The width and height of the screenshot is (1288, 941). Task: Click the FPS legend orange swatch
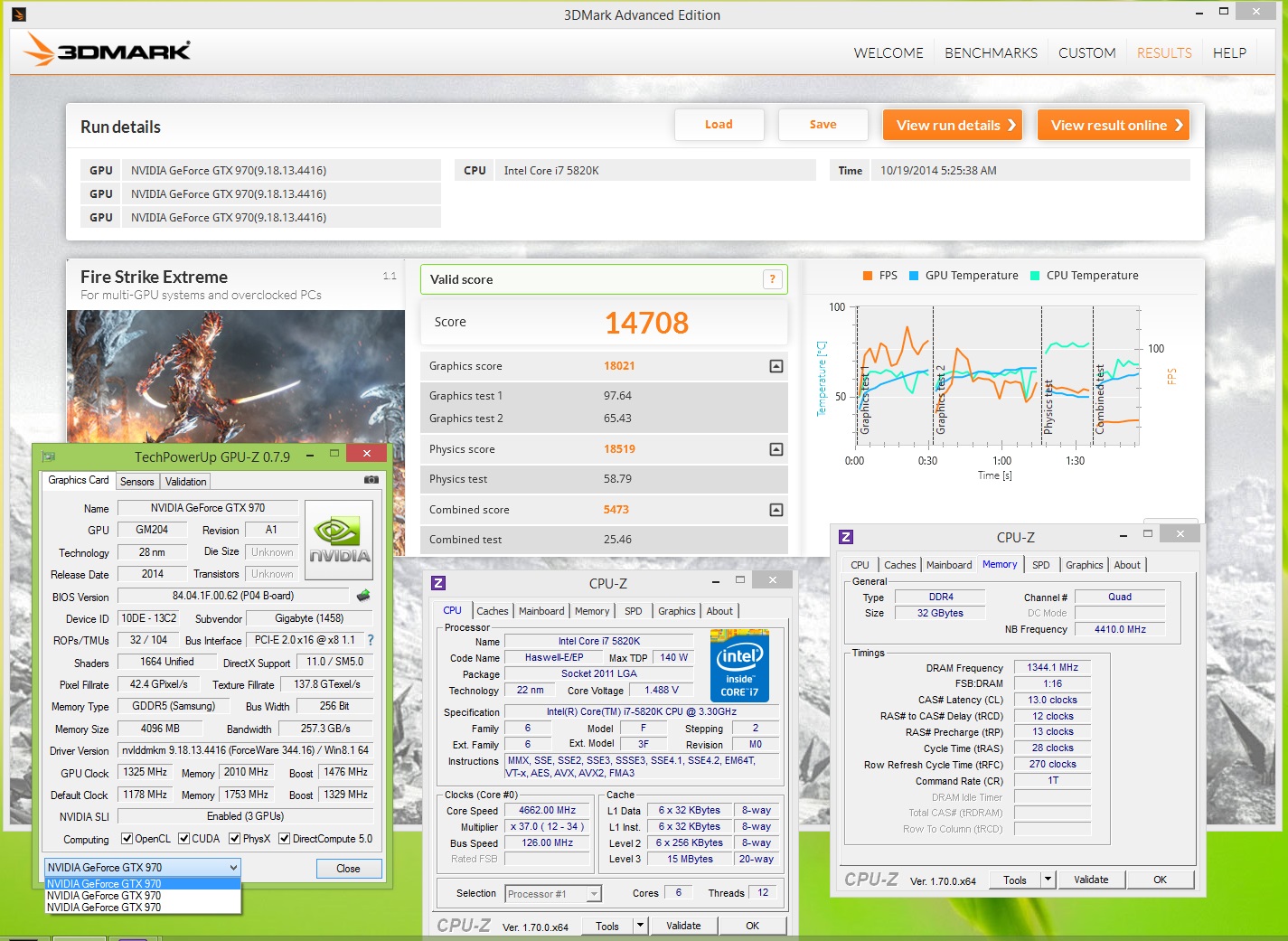868,276
